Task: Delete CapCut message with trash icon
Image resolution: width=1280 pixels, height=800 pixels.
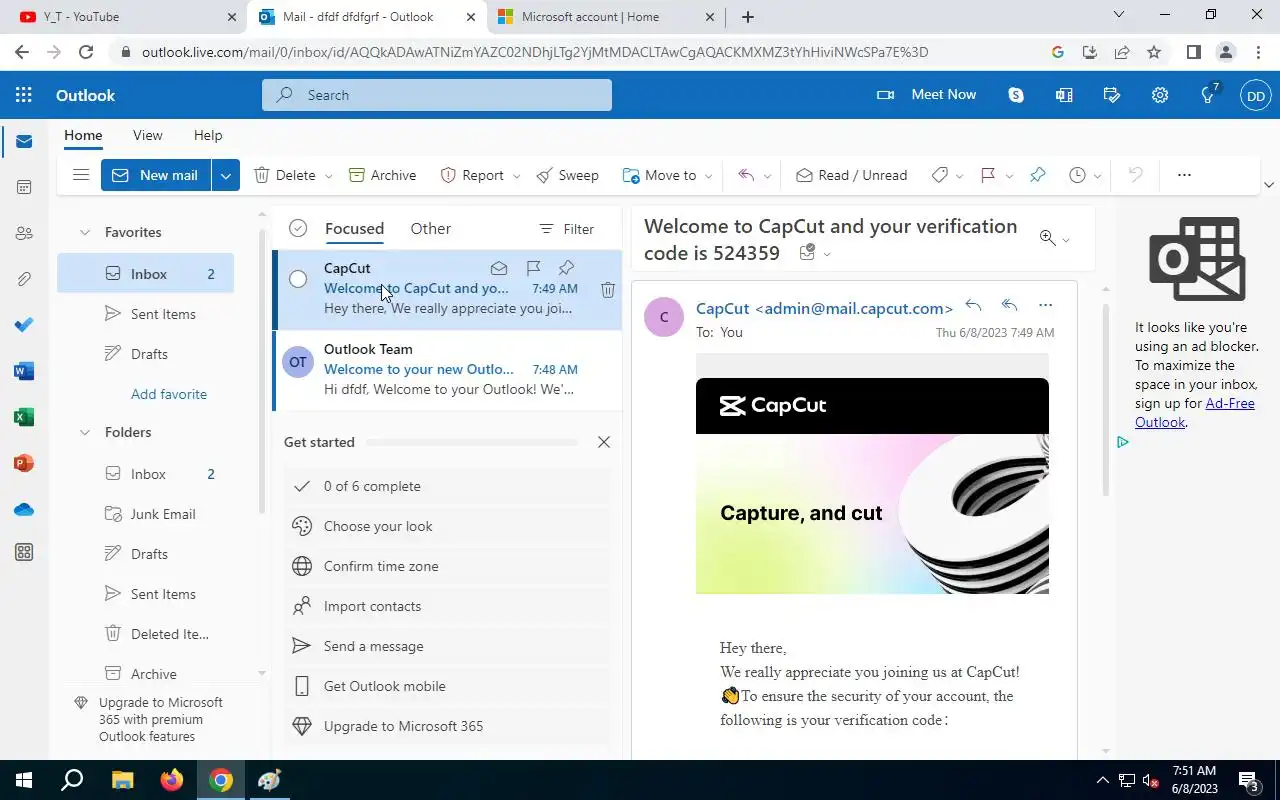Action: (x=607, y=289)
